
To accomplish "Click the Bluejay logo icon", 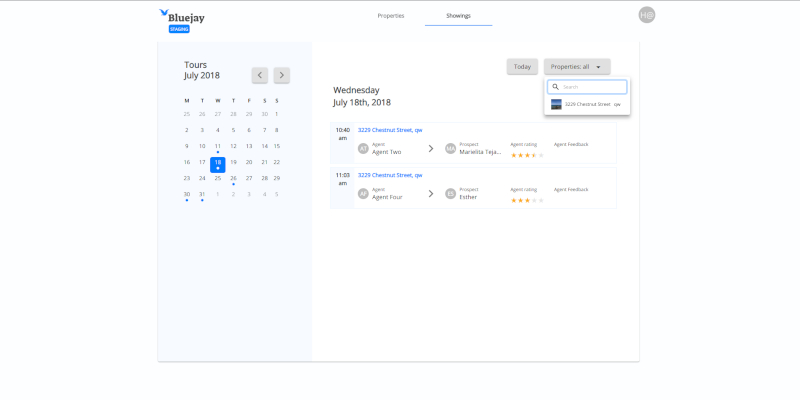I will pyautogui.click(x=164, y=14).
